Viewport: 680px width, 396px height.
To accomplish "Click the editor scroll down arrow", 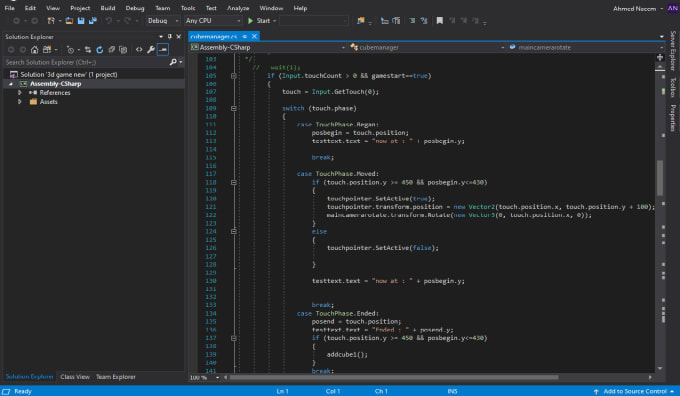I will [660, 368].
